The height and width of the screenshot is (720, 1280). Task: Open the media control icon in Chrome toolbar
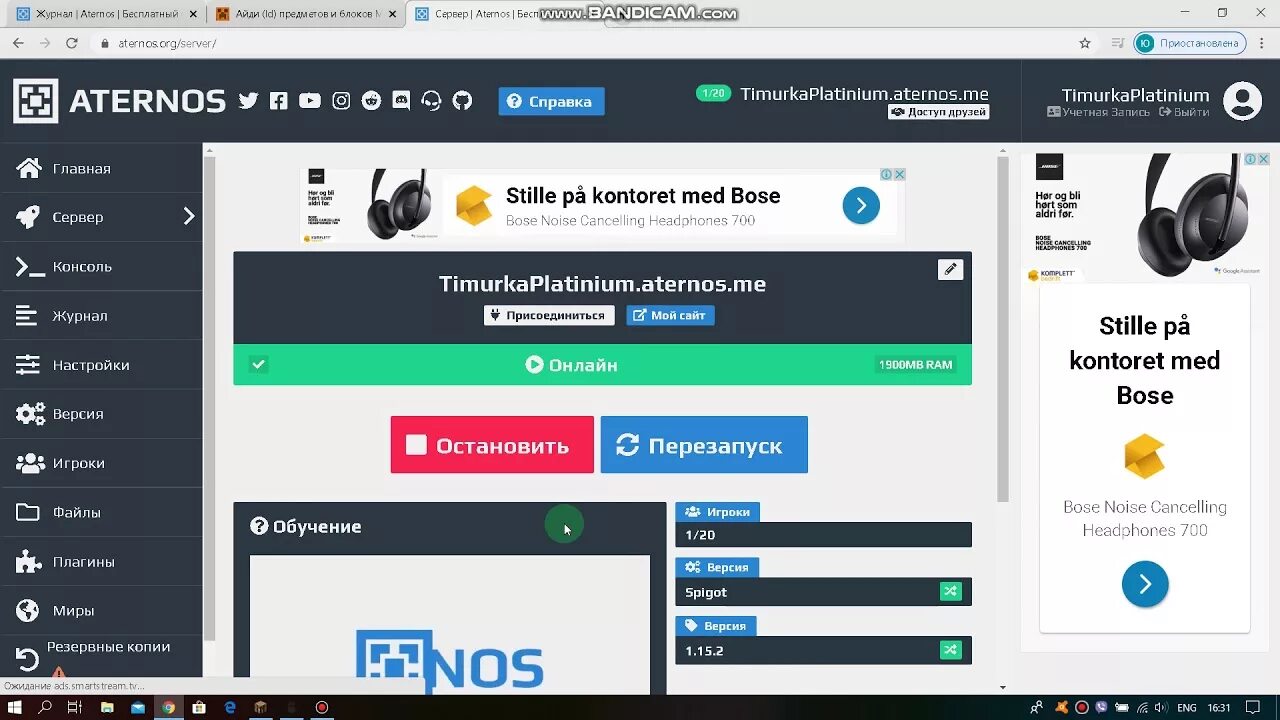pyautogui.click(x=1118, y=43)
